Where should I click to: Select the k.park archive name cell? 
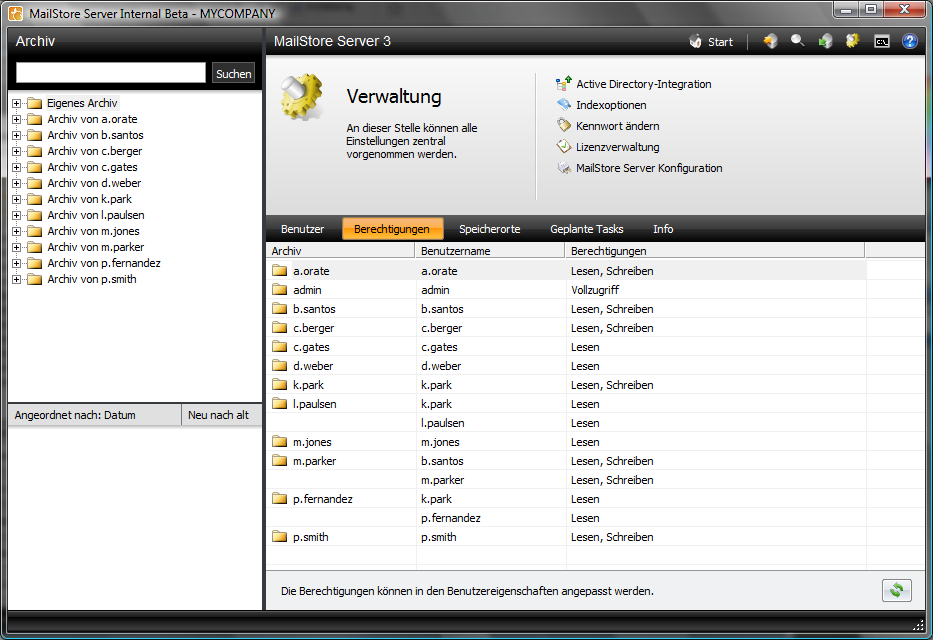pyautogui.click(x=308, y=385)
